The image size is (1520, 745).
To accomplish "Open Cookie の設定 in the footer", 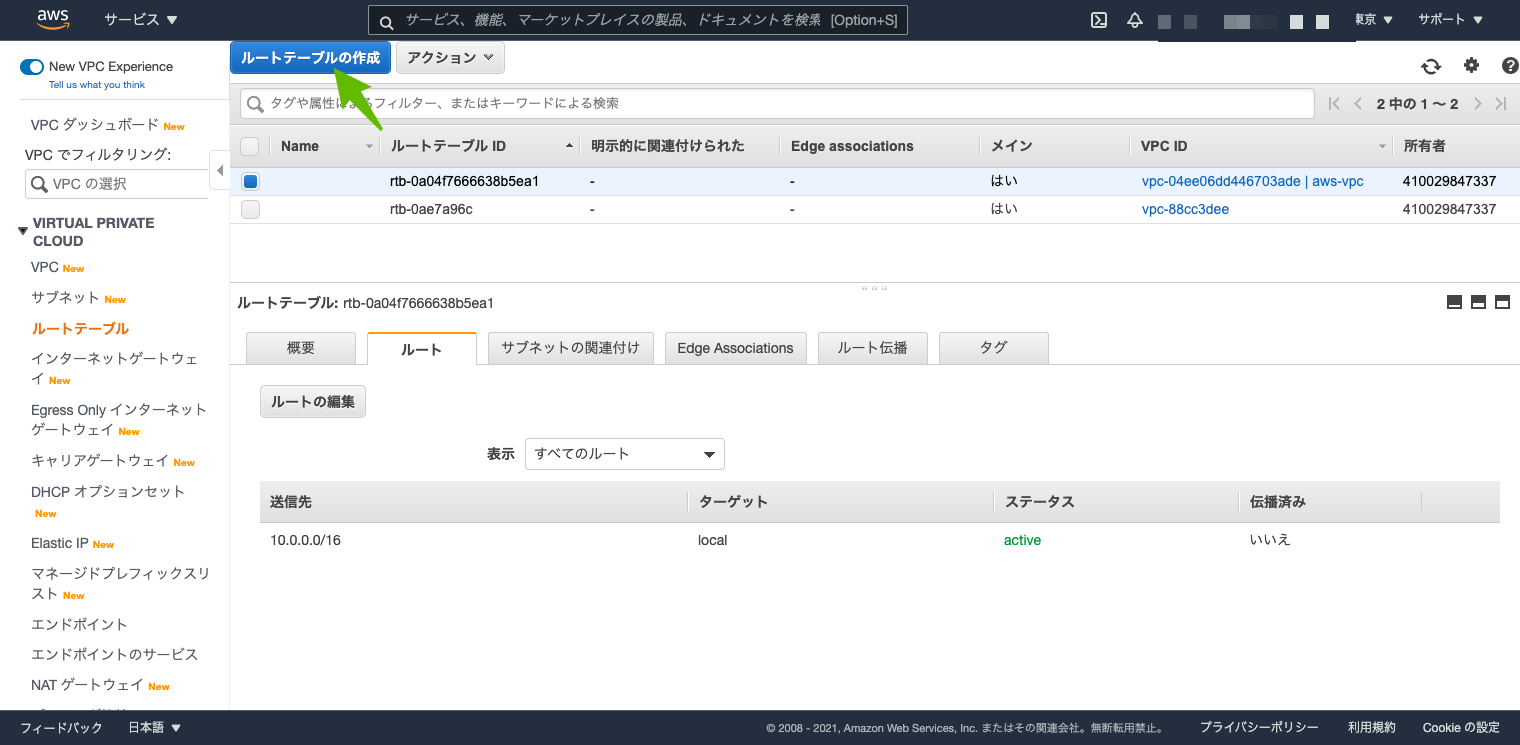I will click(1461, 728).
